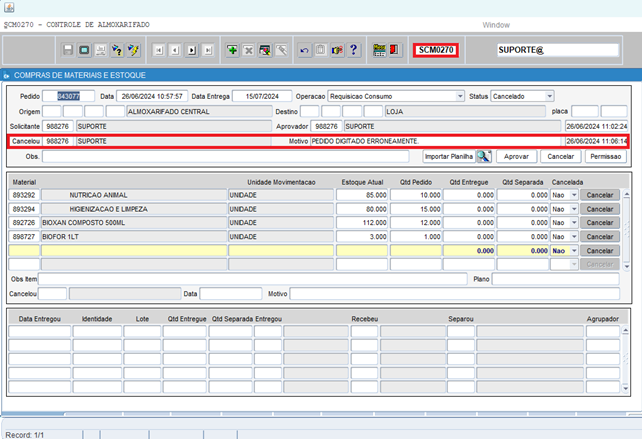Image resolution: width=642 pixels, height=439 pixels.
Task: Click the green plus insert record icon
Action: coord(232,50)
